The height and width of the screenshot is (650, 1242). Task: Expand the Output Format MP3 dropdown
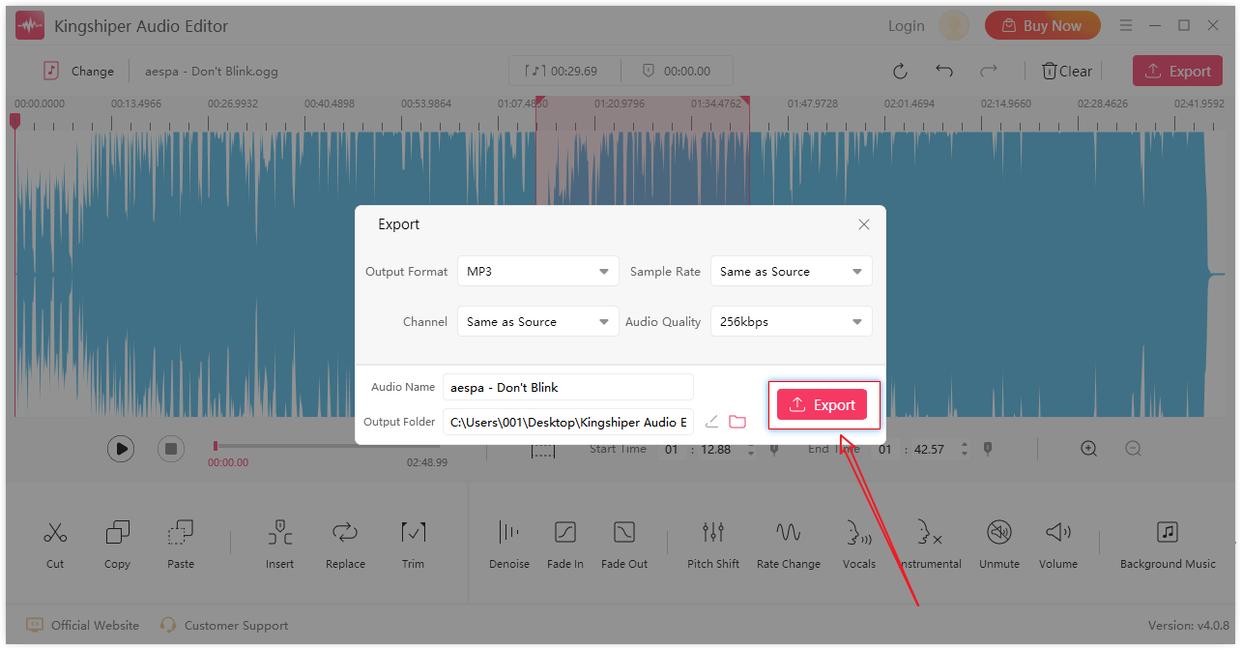click(x=538, y=272)
